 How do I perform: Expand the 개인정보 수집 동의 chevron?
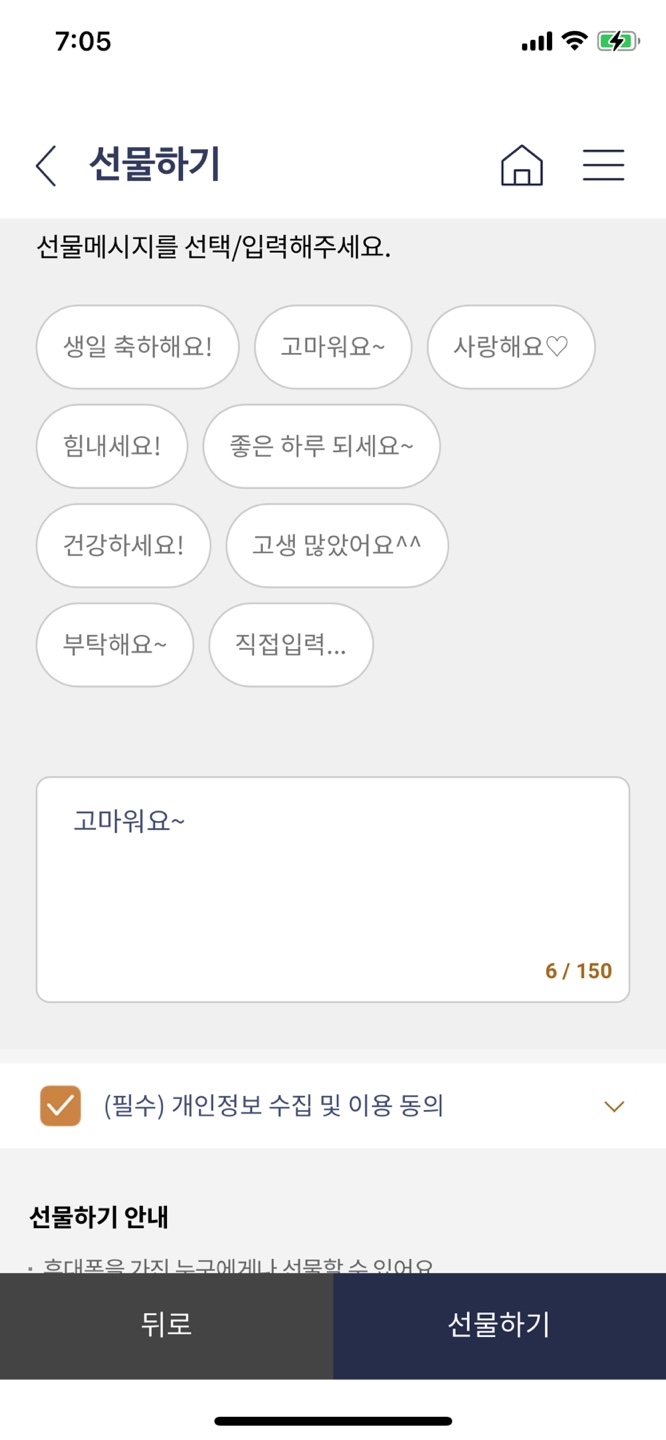pyautogui.click(x=614, y=1106)
